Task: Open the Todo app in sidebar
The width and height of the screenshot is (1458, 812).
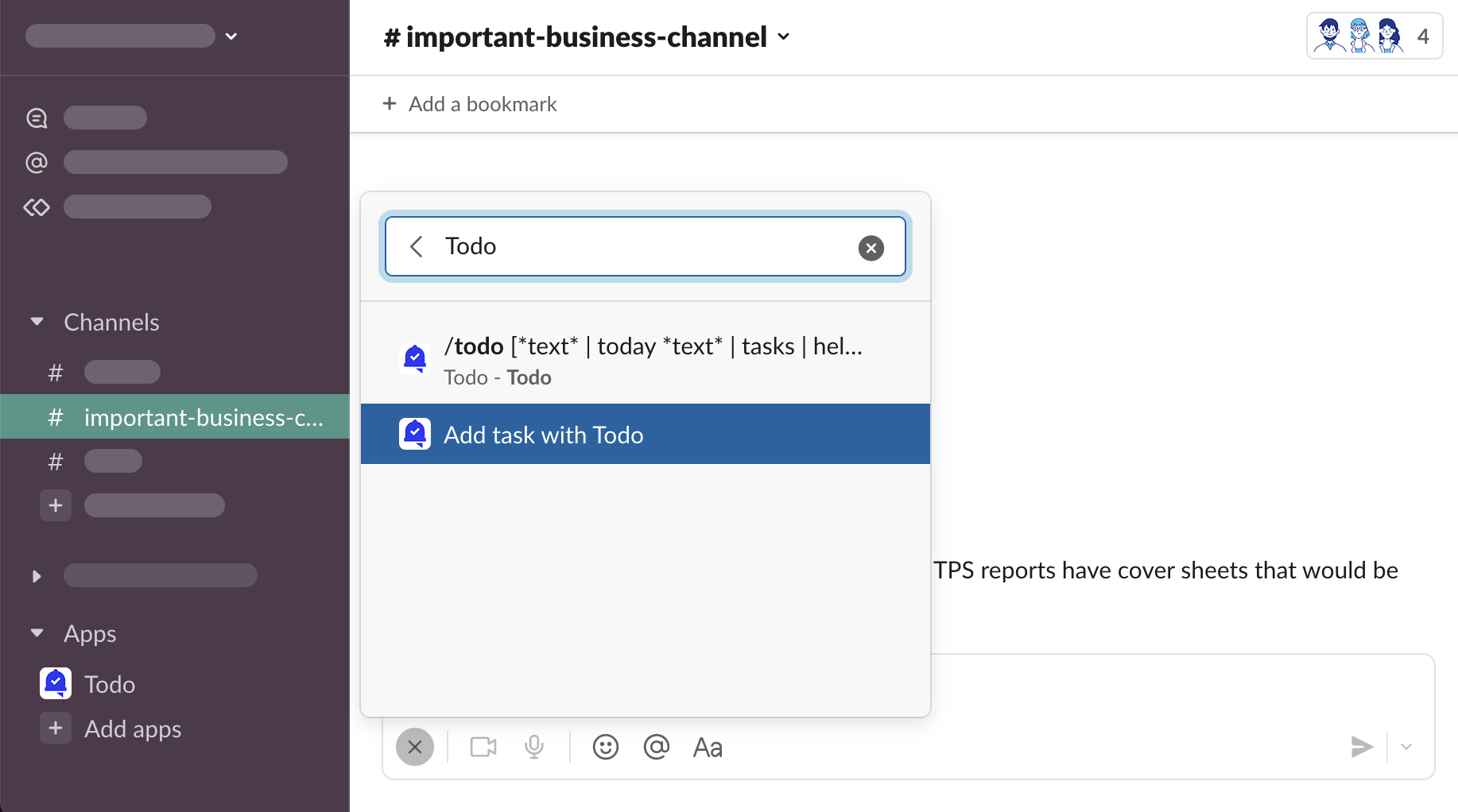Action: [109, 684]
